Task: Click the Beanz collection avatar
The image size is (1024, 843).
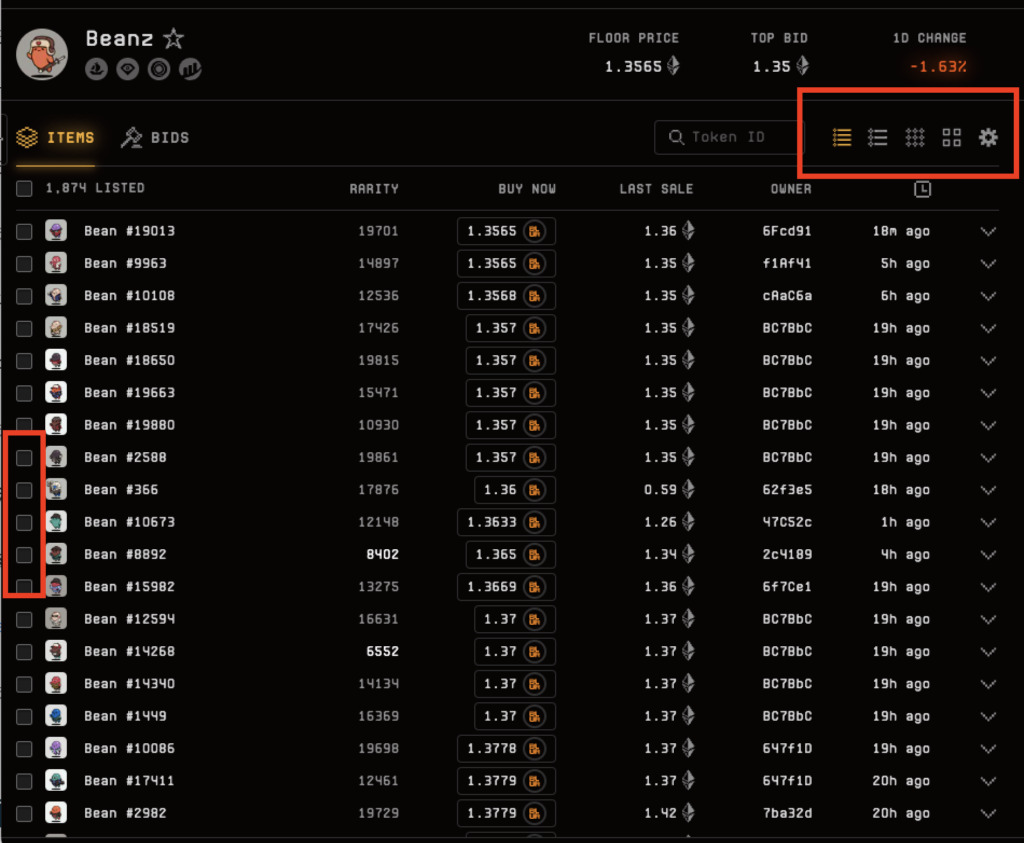Action: (x=42, y=55)
